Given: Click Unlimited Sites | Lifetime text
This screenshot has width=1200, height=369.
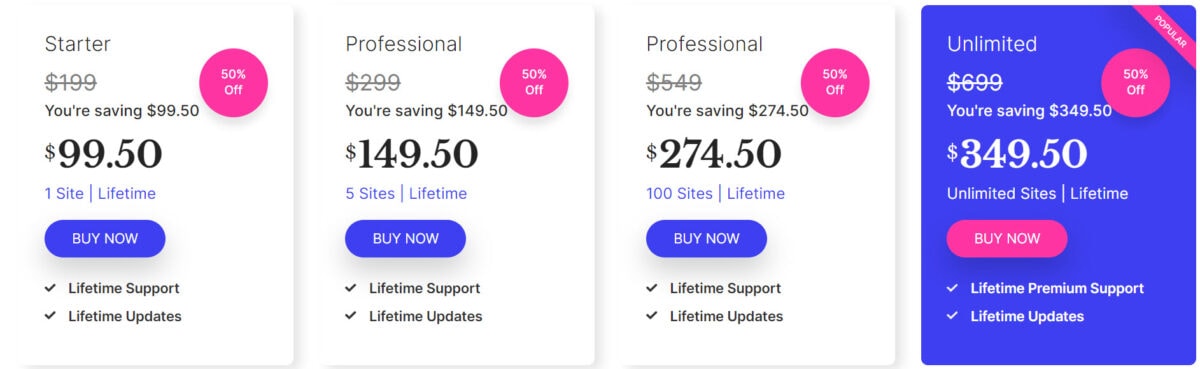Looking at the screenshot, I should 1037,194.
